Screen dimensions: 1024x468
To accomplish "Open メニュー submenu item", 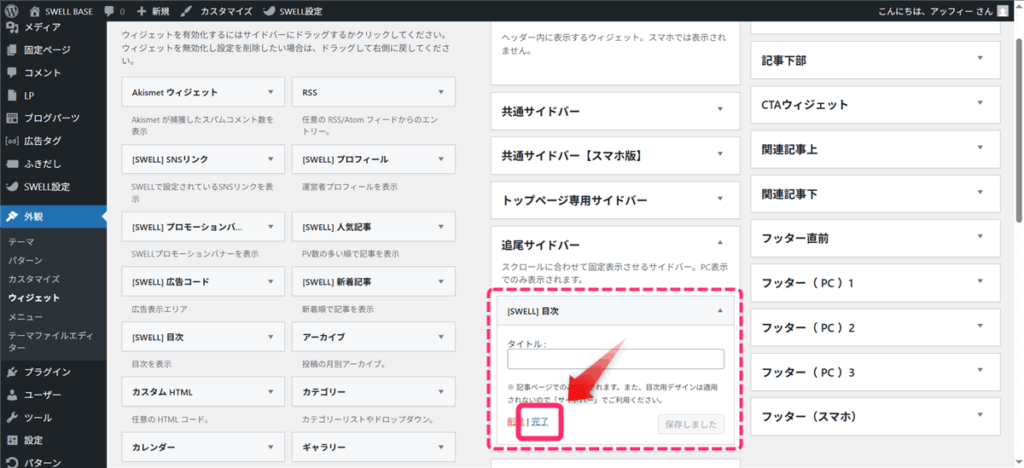I will point(25,317).
